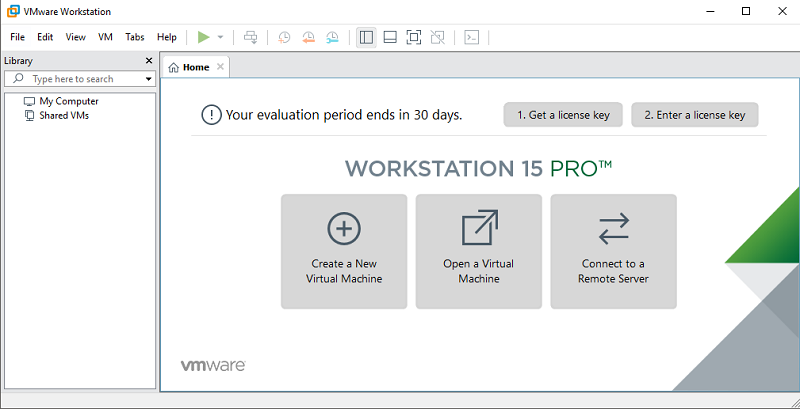Enter full screen mode via toolbar icon
The image size is (800, 409).
click(x=414, y=37)
